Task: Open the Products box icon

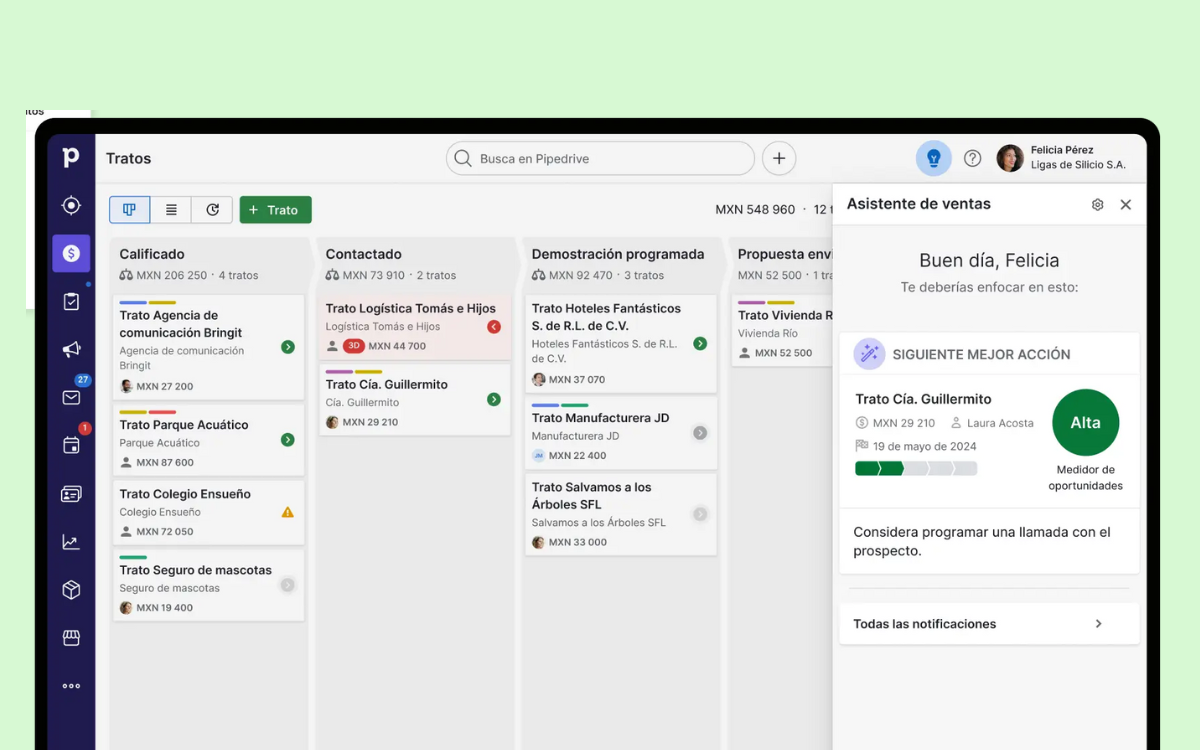Action: [71, 590]
